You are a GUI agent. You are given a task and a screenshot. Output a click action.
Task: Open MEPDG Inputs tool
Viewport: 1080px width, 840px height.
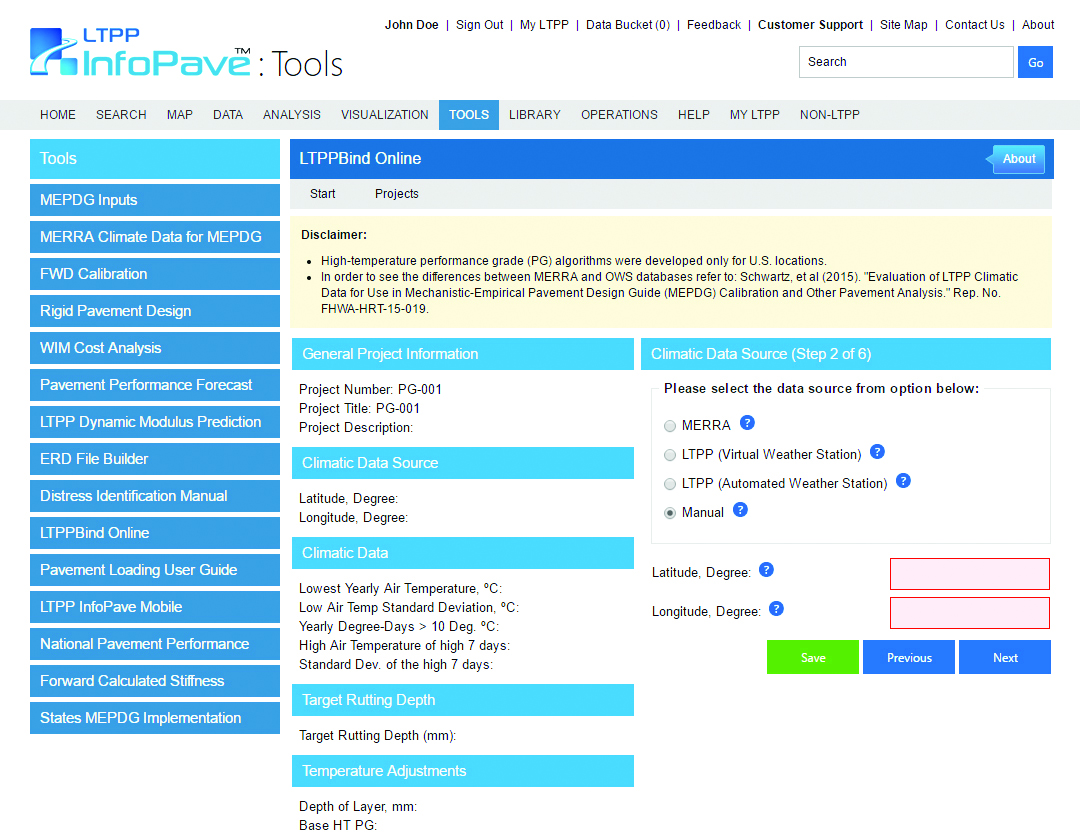point(155,200)
